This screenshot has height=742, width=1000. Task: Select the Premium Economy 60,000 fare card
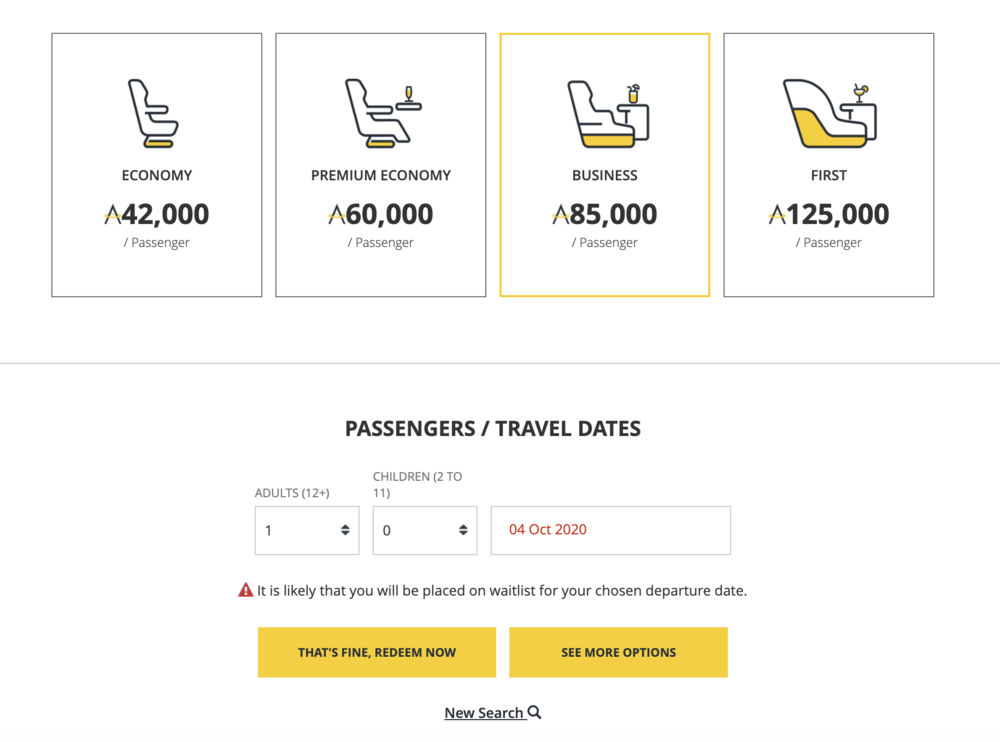pos(381,165)
